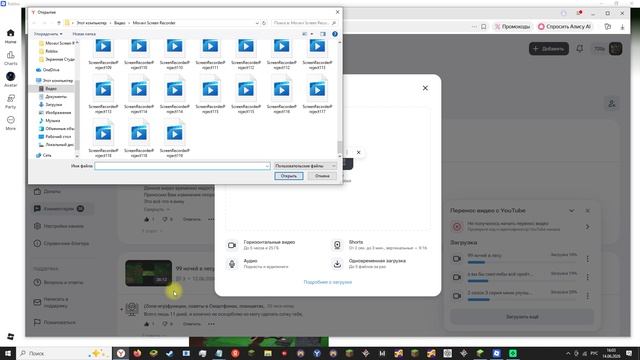Viewport: 640px width, 360px height.
Task: Click the up-folder arrow in file dialog
Action: click(x=59, y=23)
